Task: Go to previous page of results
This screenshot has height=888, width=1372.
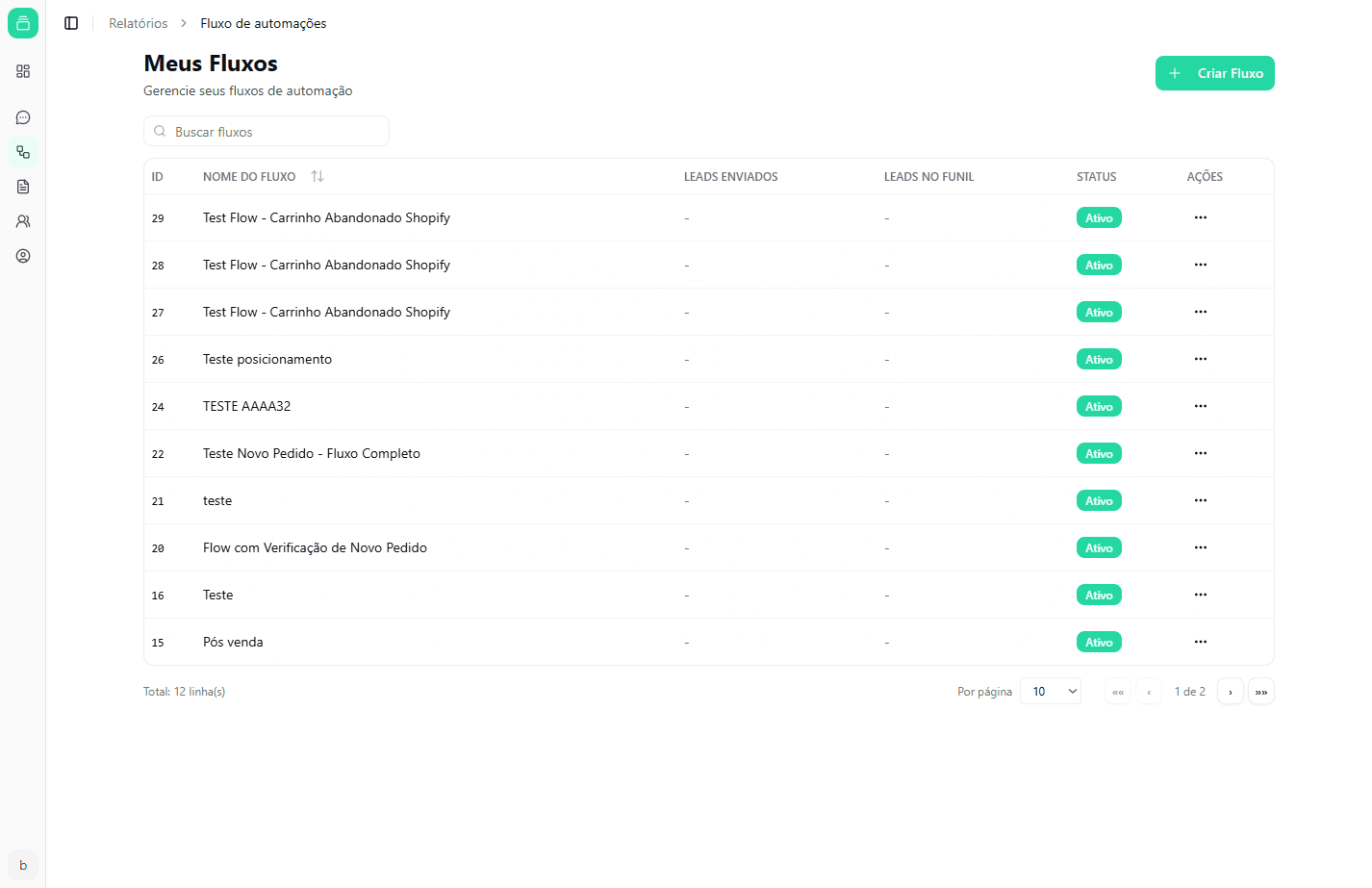Action: coord(1149,692)
